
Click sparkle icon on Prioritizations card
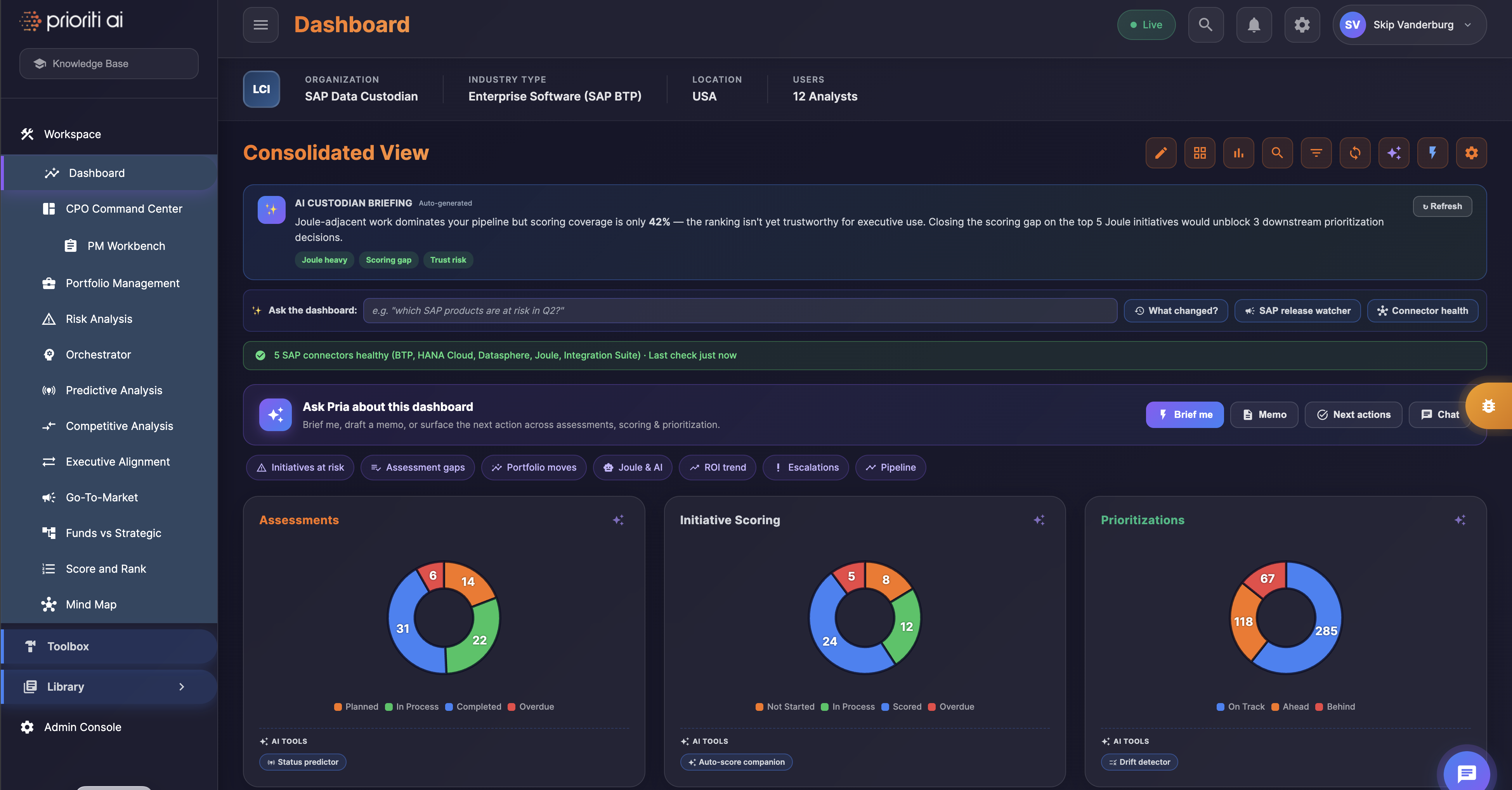tap(1460, 520)
